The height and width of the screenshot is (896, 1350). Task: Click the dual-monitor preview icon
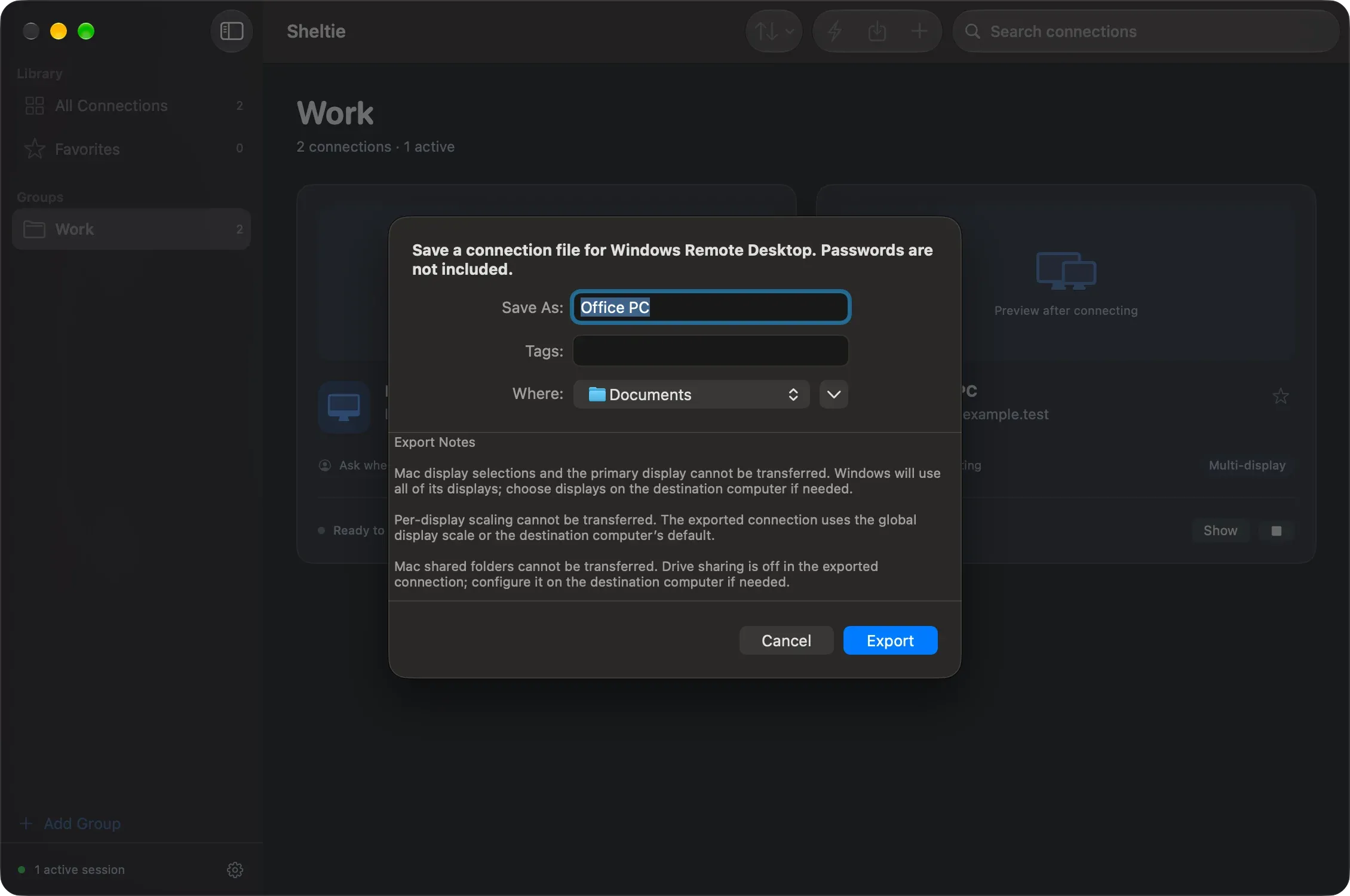pos(1066,271)
